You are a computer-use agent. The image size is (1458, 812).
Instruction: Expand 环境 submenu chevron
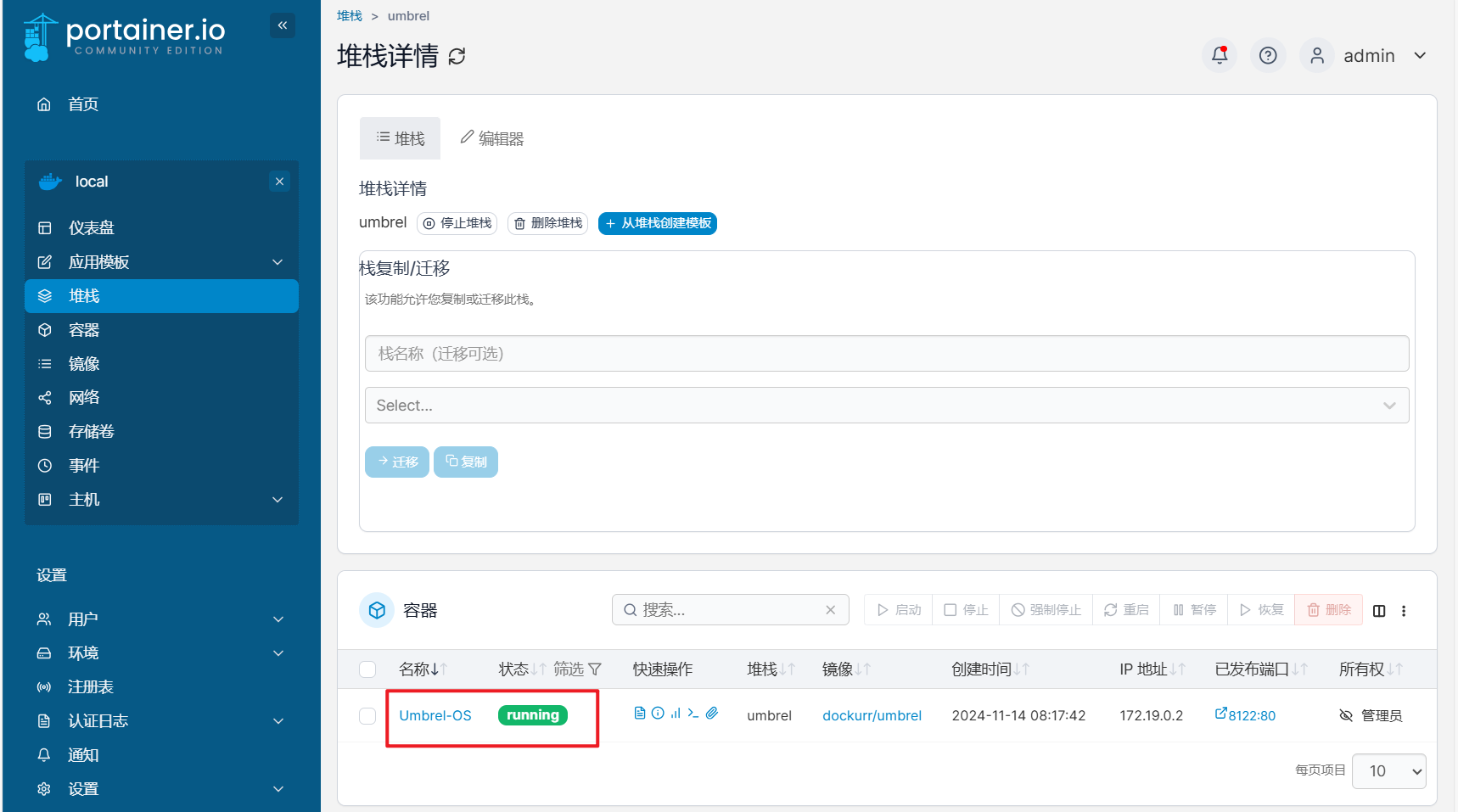tap(278, 653)
